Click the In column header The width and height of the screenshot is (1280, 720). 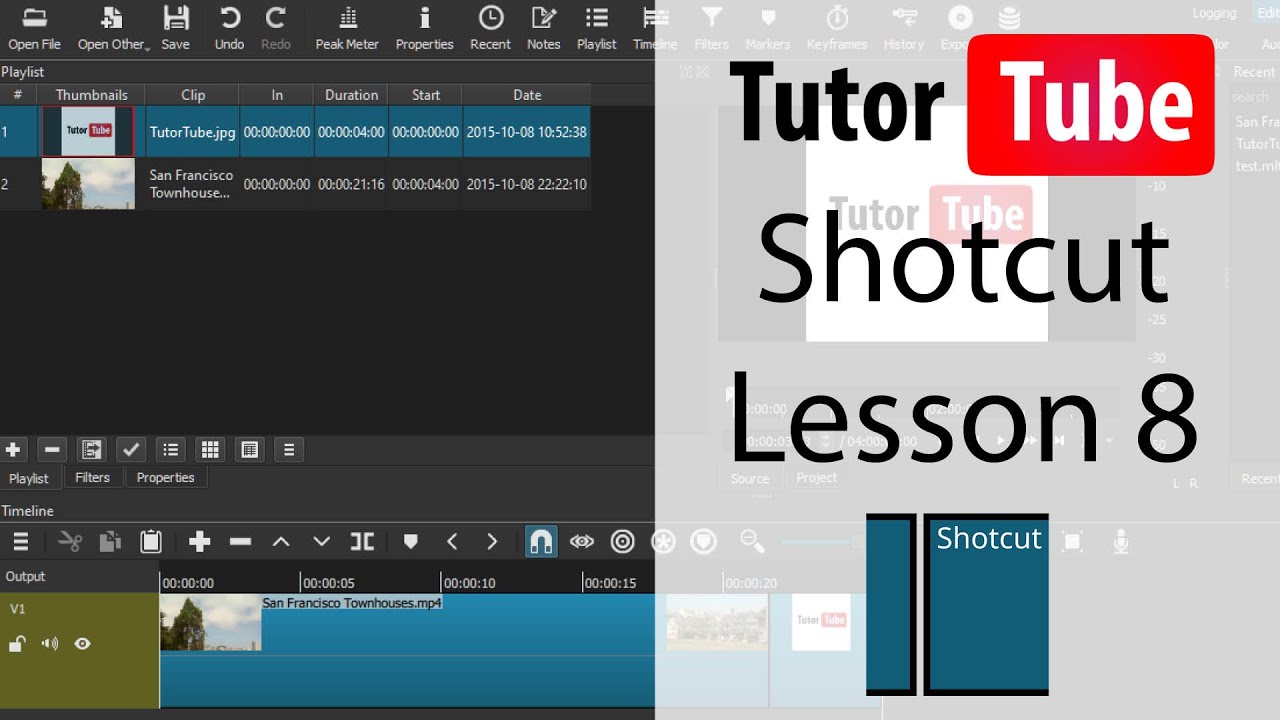[x=277, y=95]
